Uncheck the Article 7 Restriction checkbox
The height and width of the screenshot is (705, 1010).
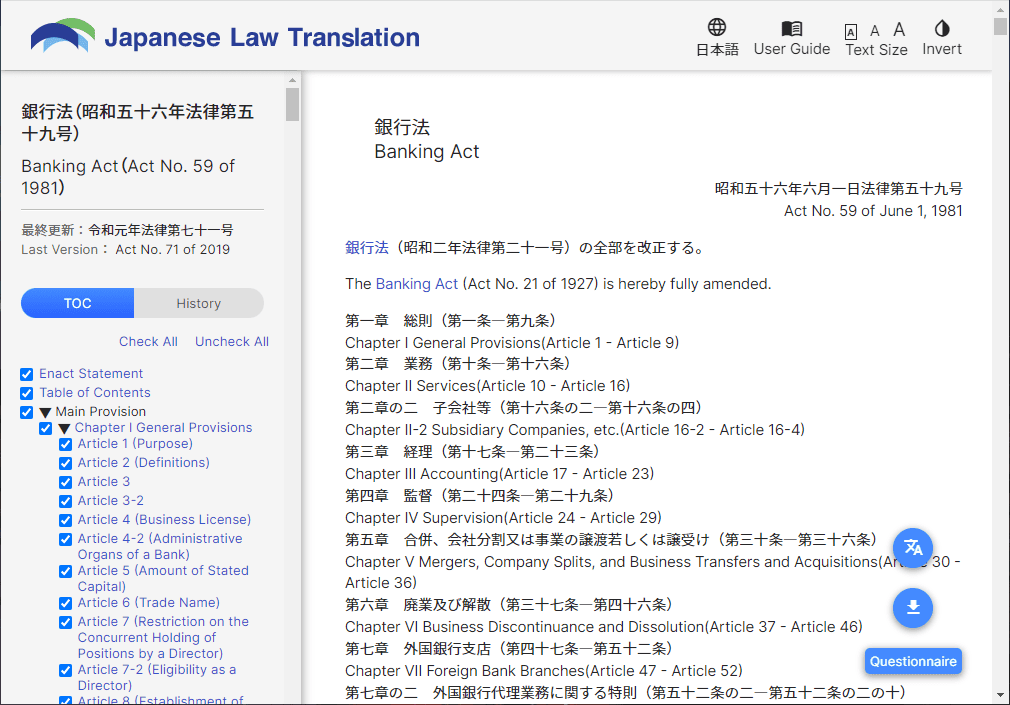[x=65, y=623]
